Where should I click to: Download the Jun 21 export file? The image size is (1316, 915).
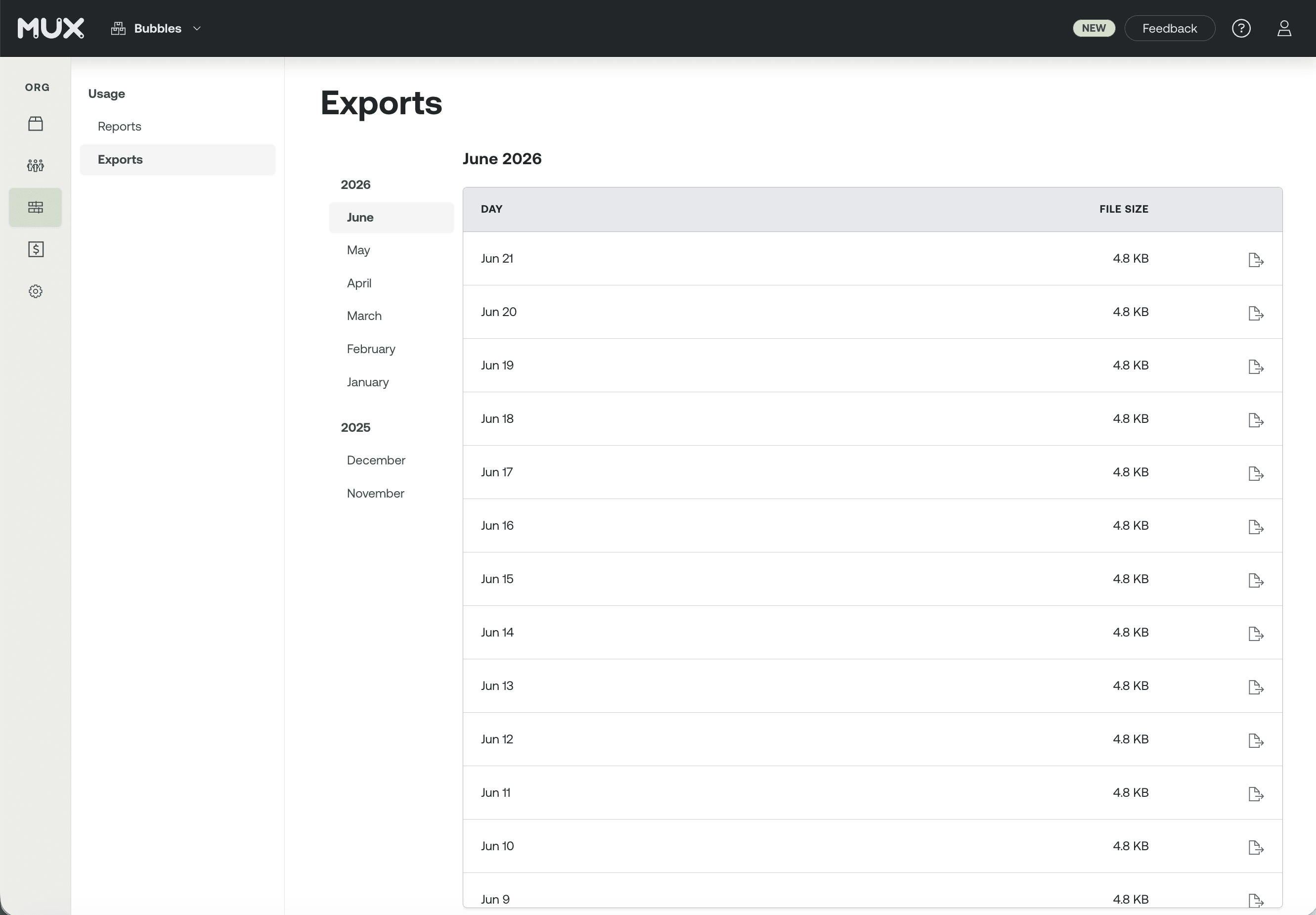point(1256,260)
